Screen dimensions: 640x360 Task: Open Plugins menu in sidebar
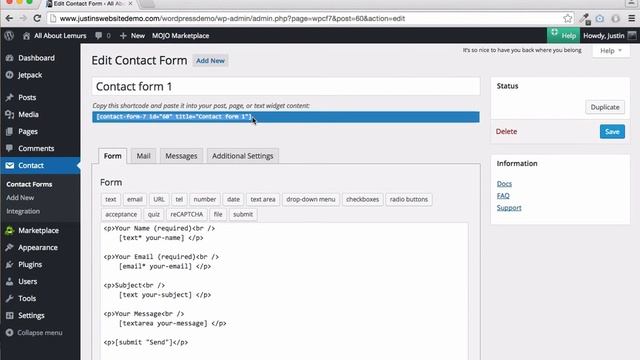pos(30,264)
